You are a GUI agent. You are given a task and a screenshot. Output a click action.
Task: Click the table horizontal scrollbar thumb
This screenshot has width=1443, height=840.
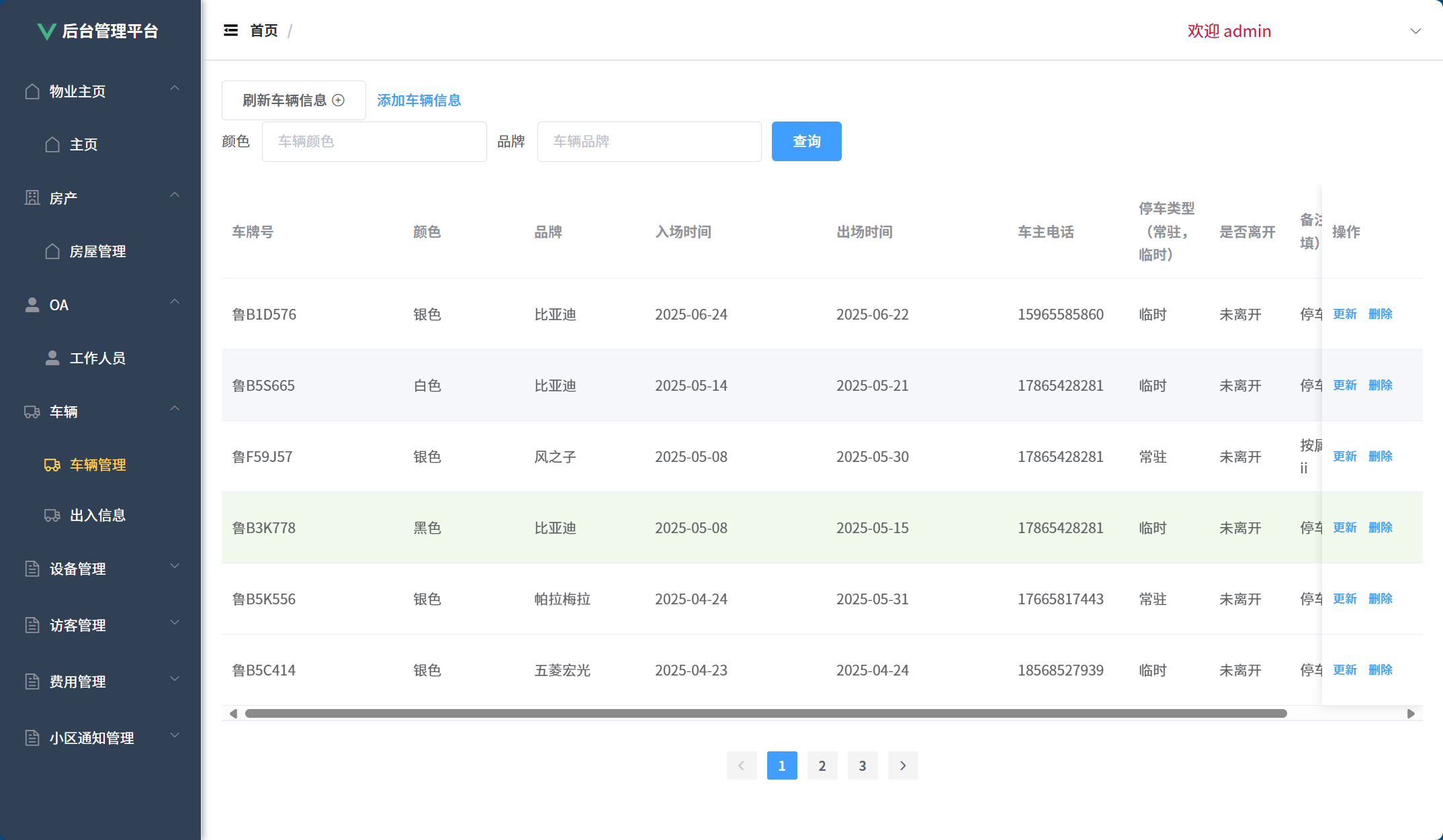click(x=766, y=713)
